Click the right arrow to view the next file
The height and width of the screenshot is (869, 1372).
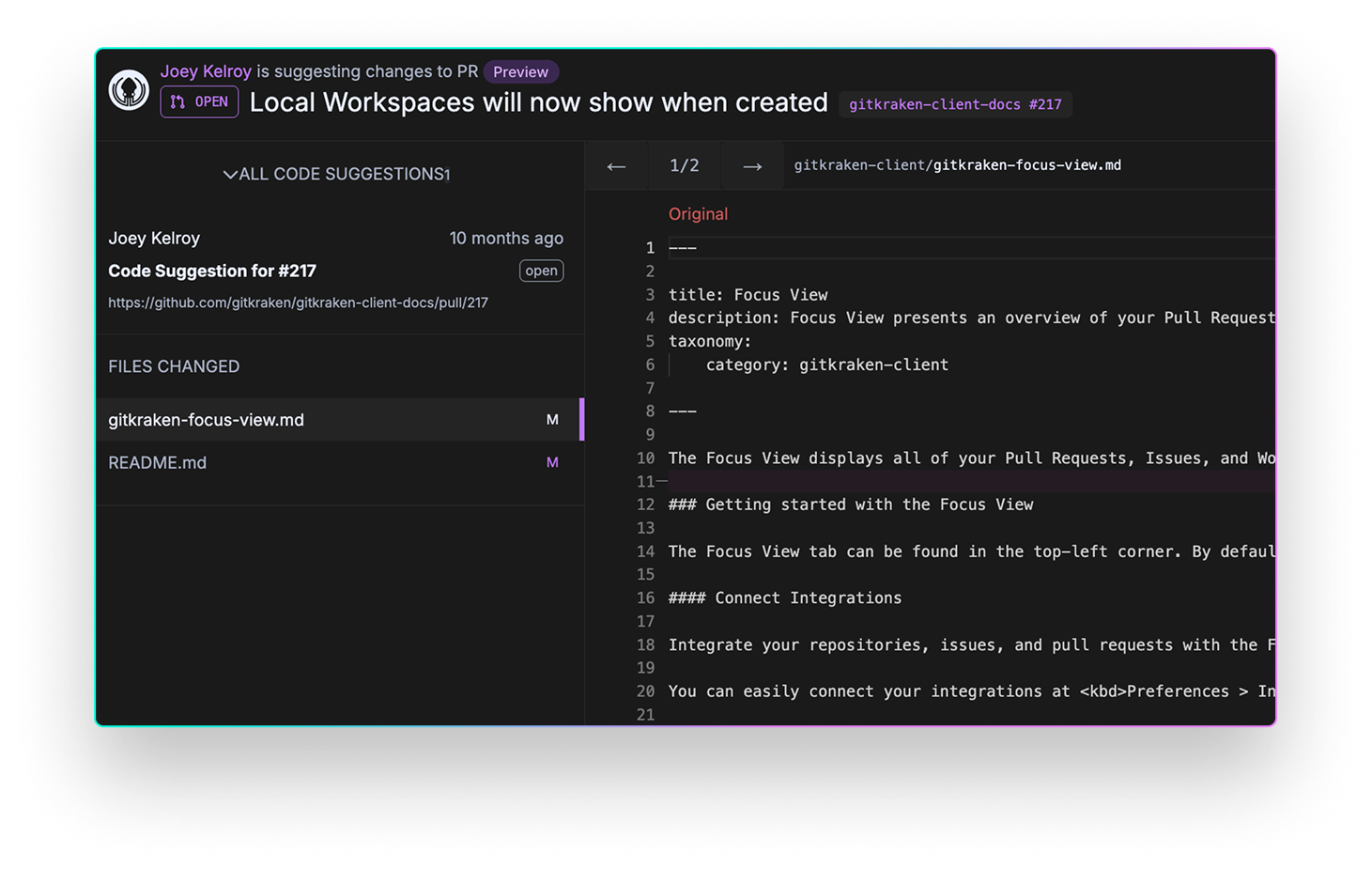tap(752, 165)
